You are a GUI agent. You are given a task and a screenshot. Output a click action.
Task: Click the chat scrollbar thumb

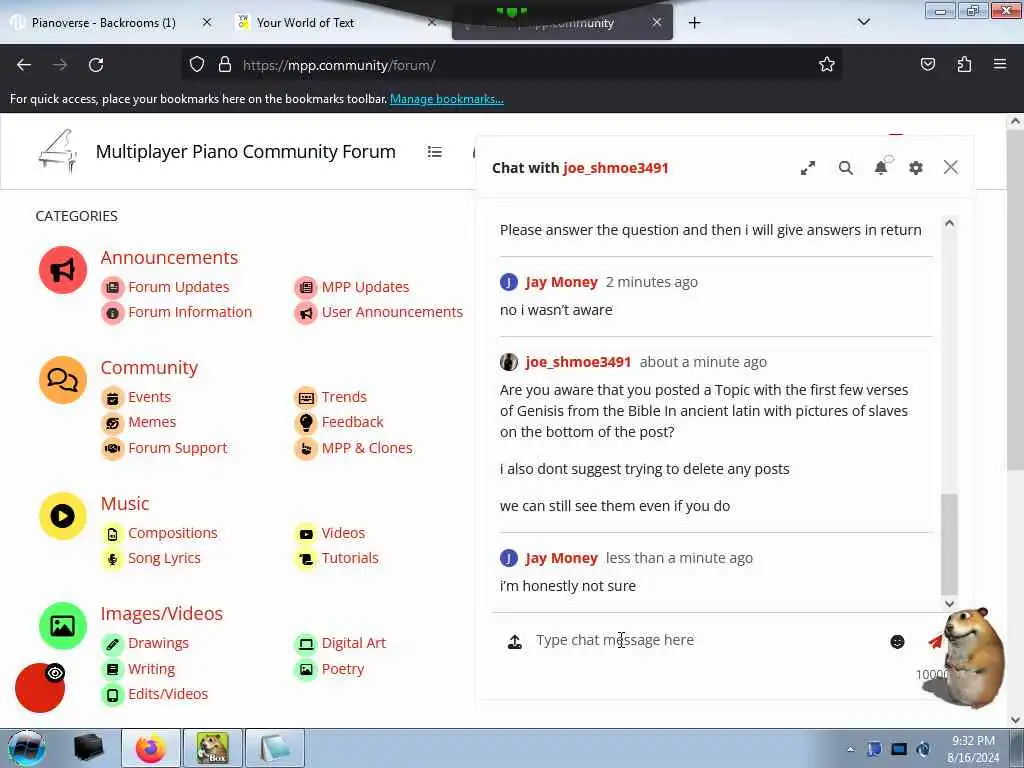950,544
